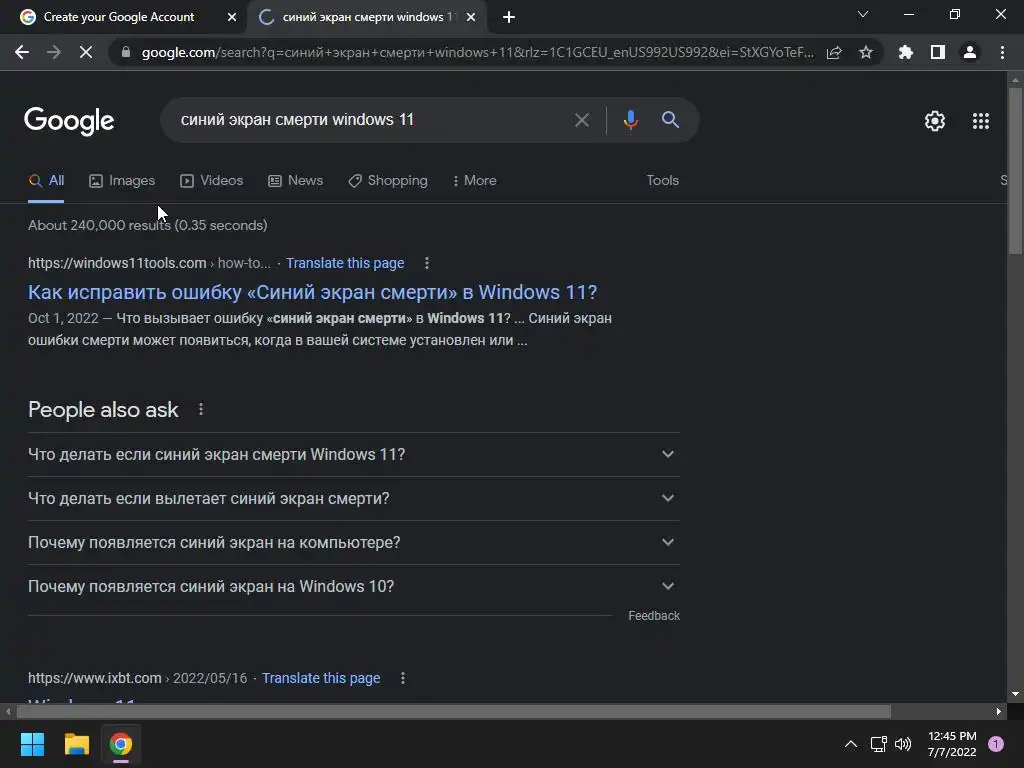The width and height of the screenshot is (1024, 768).
Task: Click the scroll down arrow
Action: 1015,694
